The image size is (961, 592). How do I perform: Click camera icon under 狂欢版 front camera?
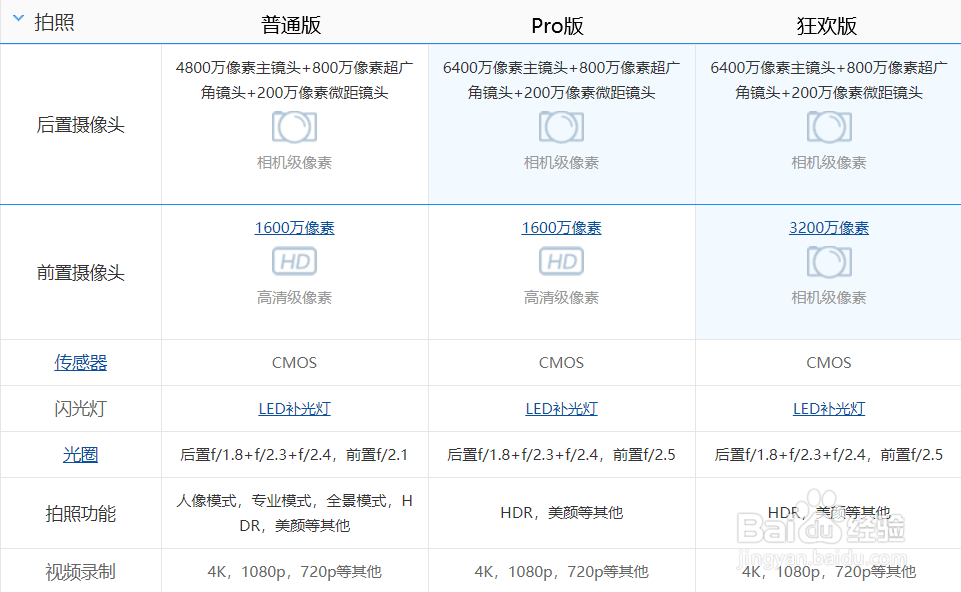tap(829, 262)
